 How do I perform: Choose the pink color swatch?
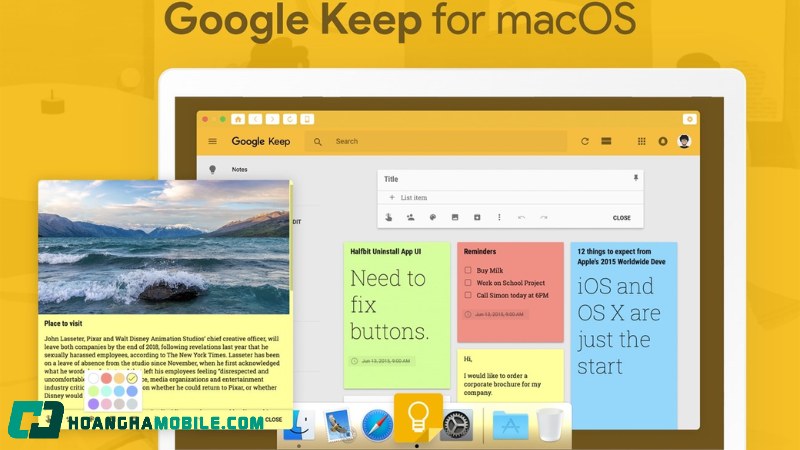point(106,404)
